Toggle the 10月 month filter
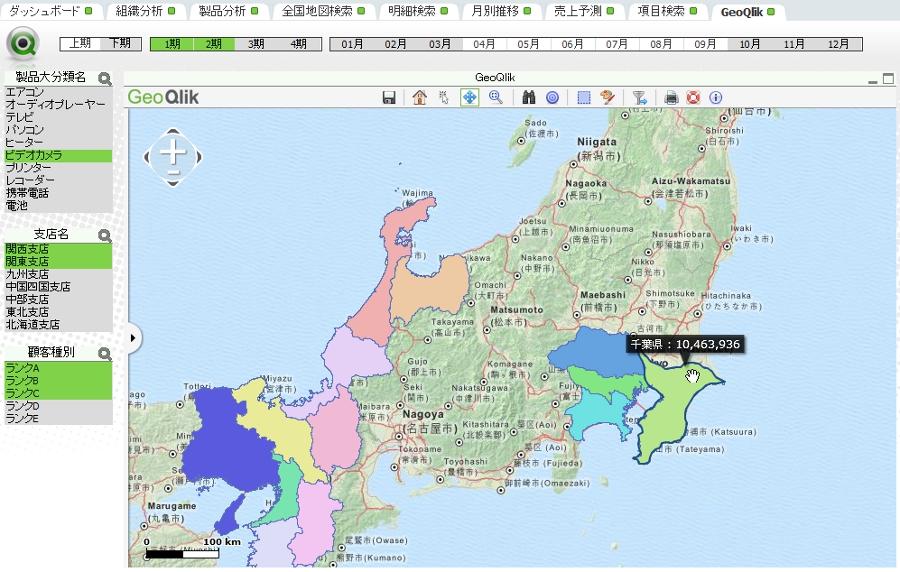Screen dimensions: 900x572 (750, 44)
